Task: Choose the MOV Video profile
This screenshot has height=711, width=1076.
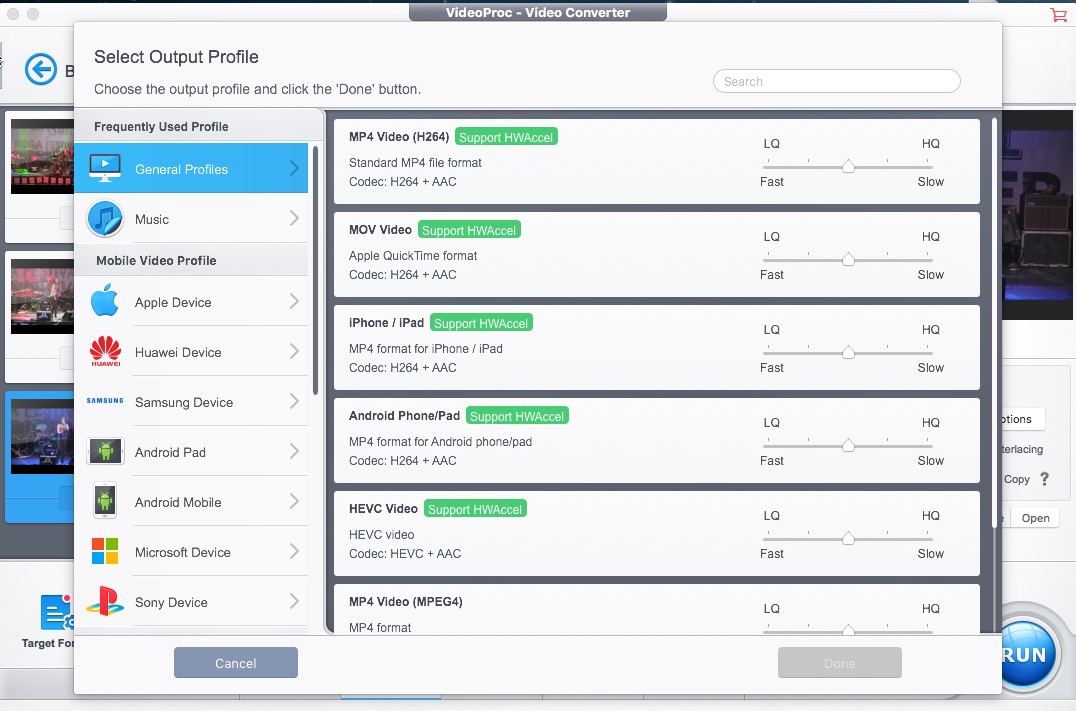Action: click(x=657, y=255)
